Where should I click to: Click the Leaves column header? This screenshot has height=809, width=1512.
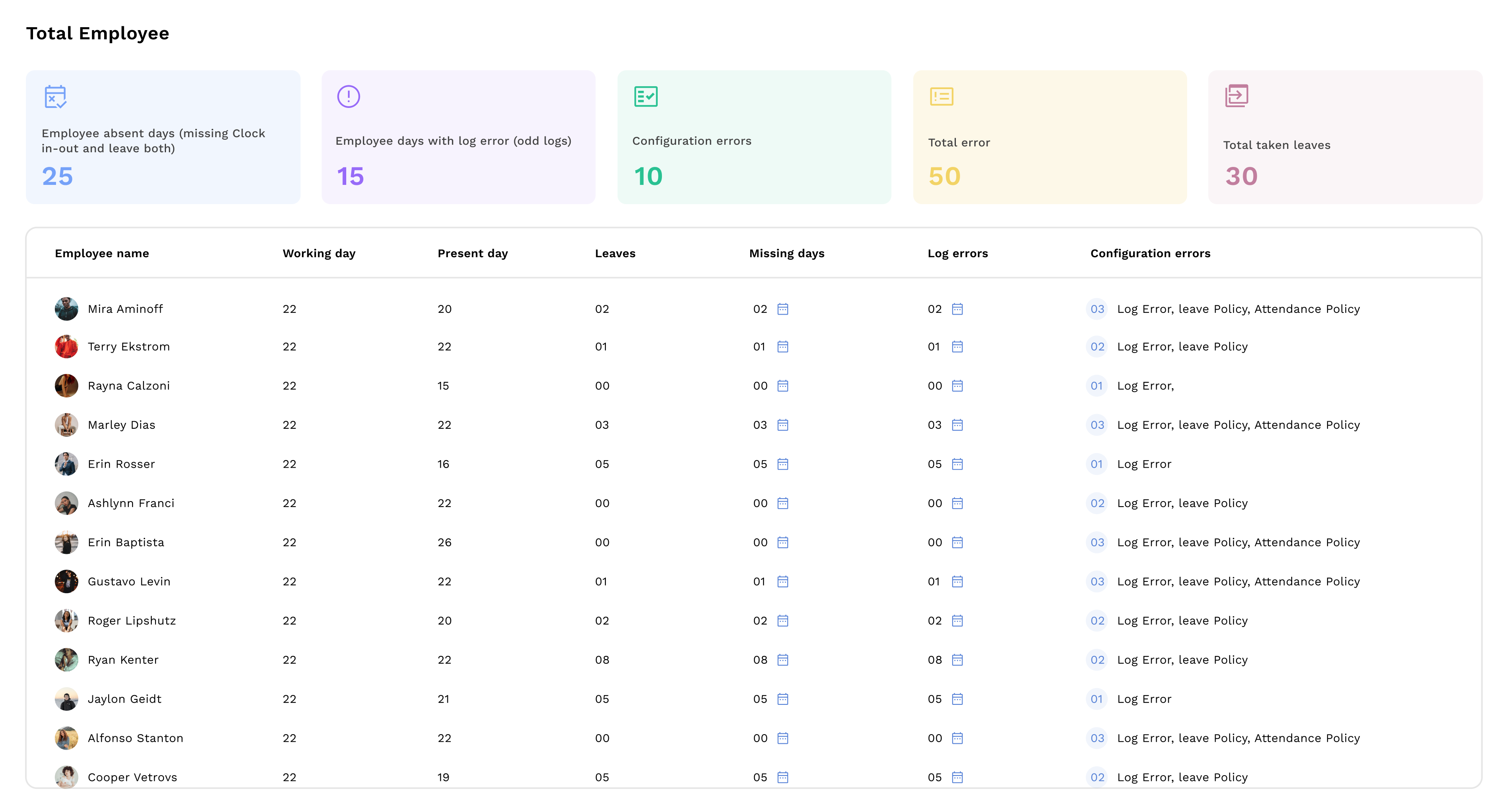point(615,253)
